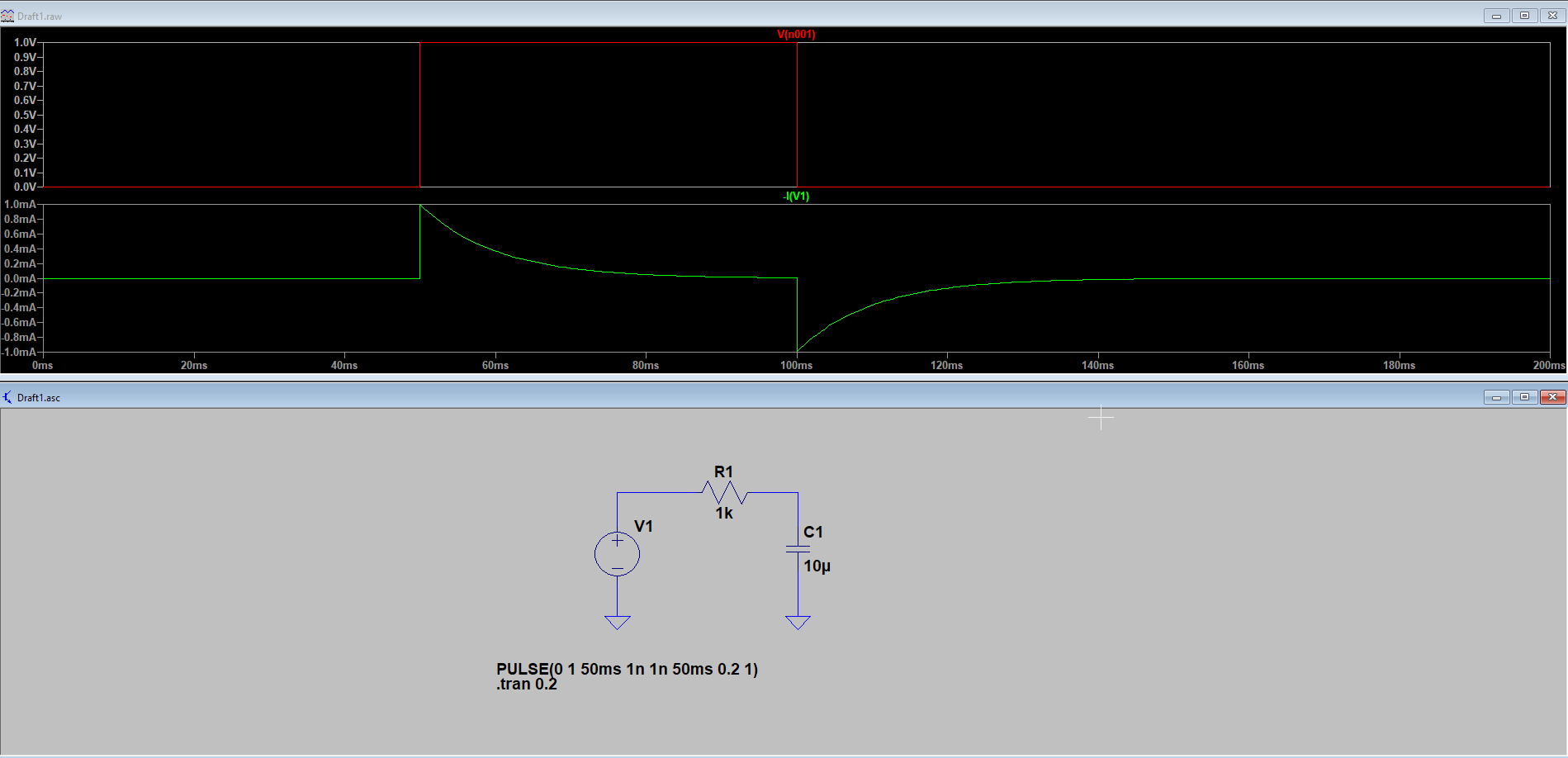
Task: Click the 1k resistor value
Action: [724, 513]
